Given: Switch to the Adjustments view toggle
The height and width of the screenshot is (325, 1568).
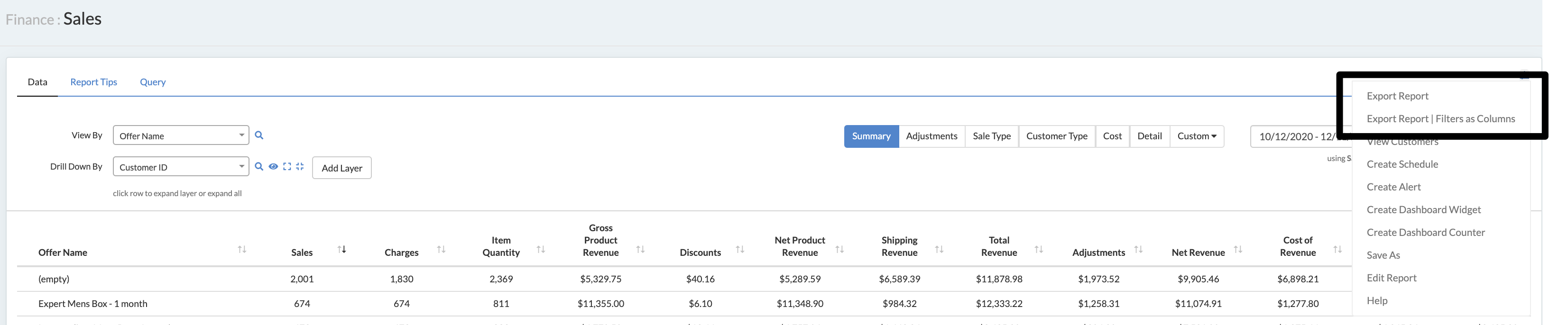Looking at the screenshot, I should coord(932,136).
